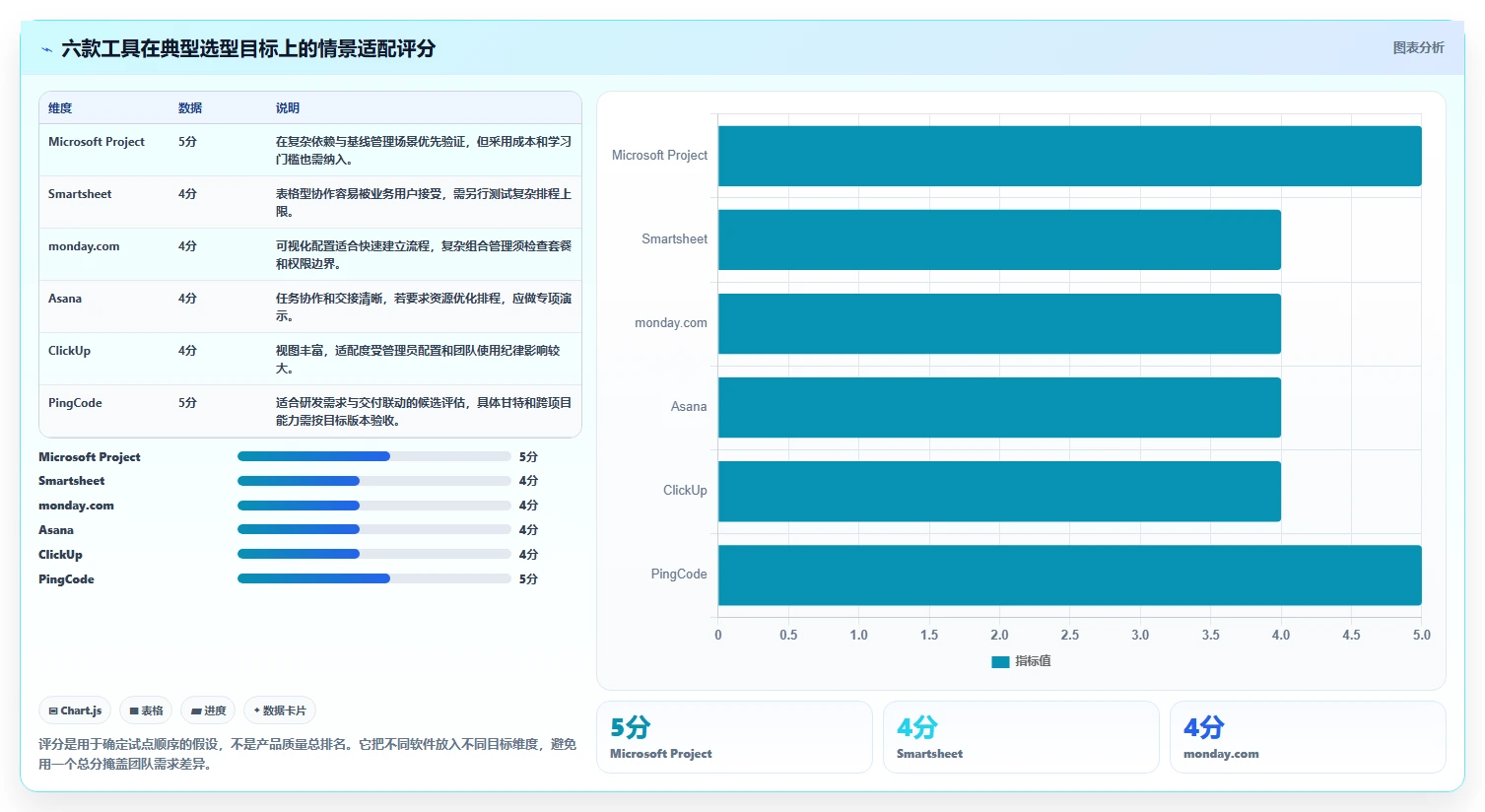This screenshot has width=1485, height=812.
Task: Click the Chart.js tag chip
Action: [75, 710]
